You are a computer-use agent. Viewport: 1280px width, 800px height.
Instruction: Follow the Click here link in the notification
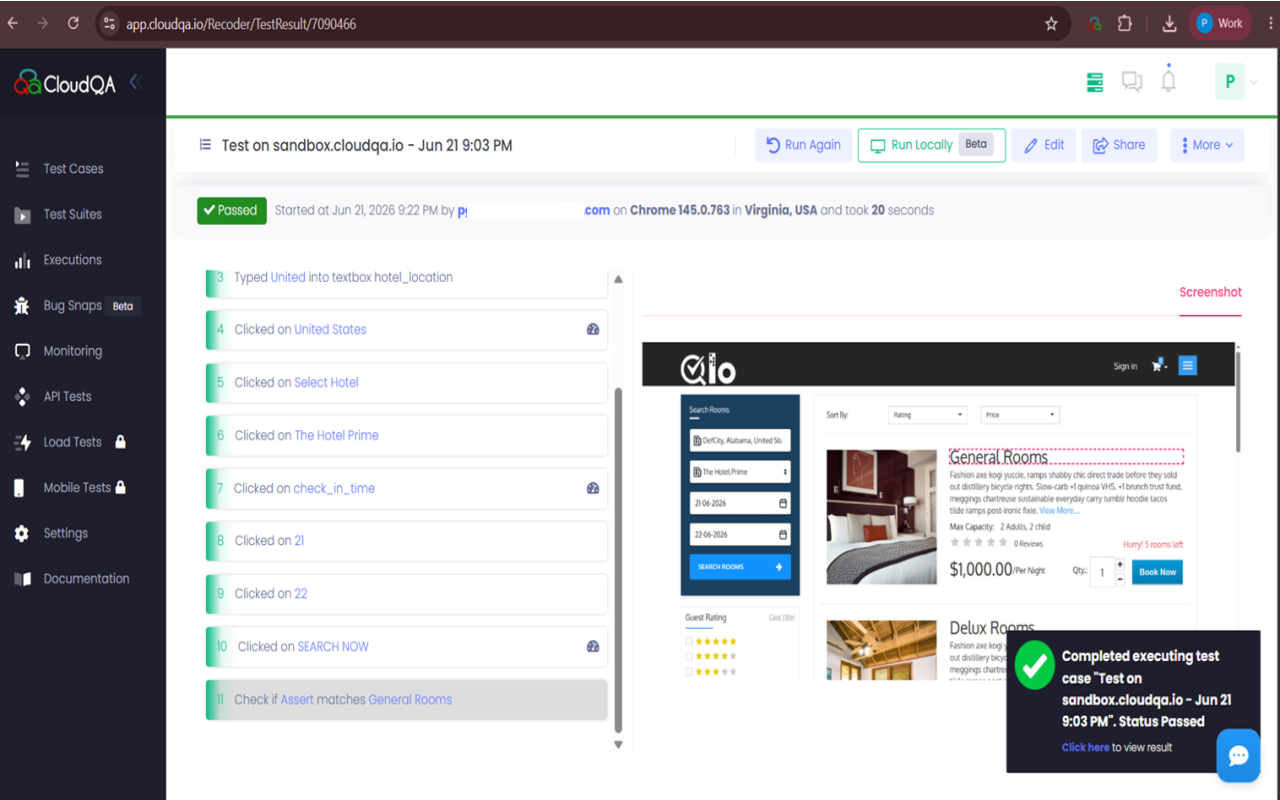point(1085,747)
